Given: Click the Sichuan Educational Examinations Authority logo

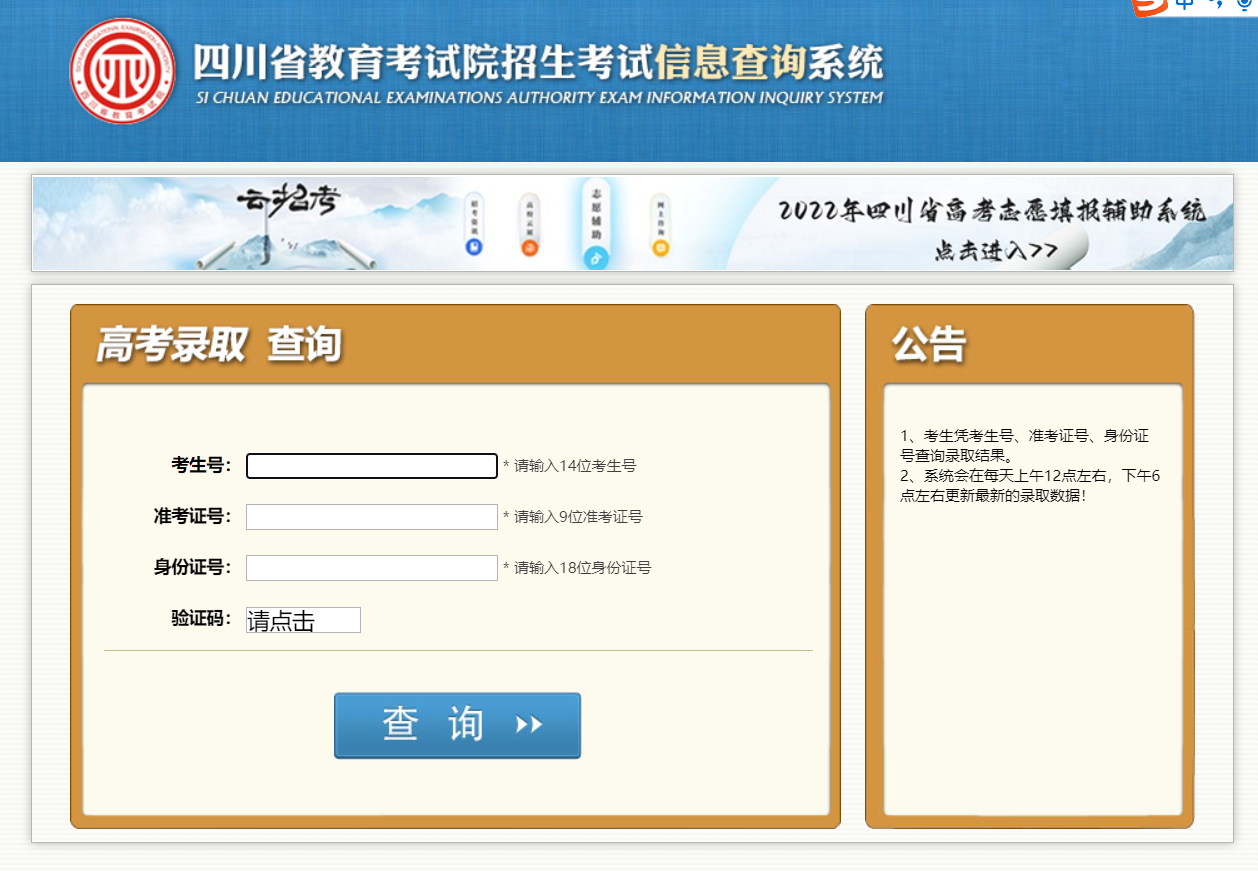Looking at the screenshot, I should [123, 71].
